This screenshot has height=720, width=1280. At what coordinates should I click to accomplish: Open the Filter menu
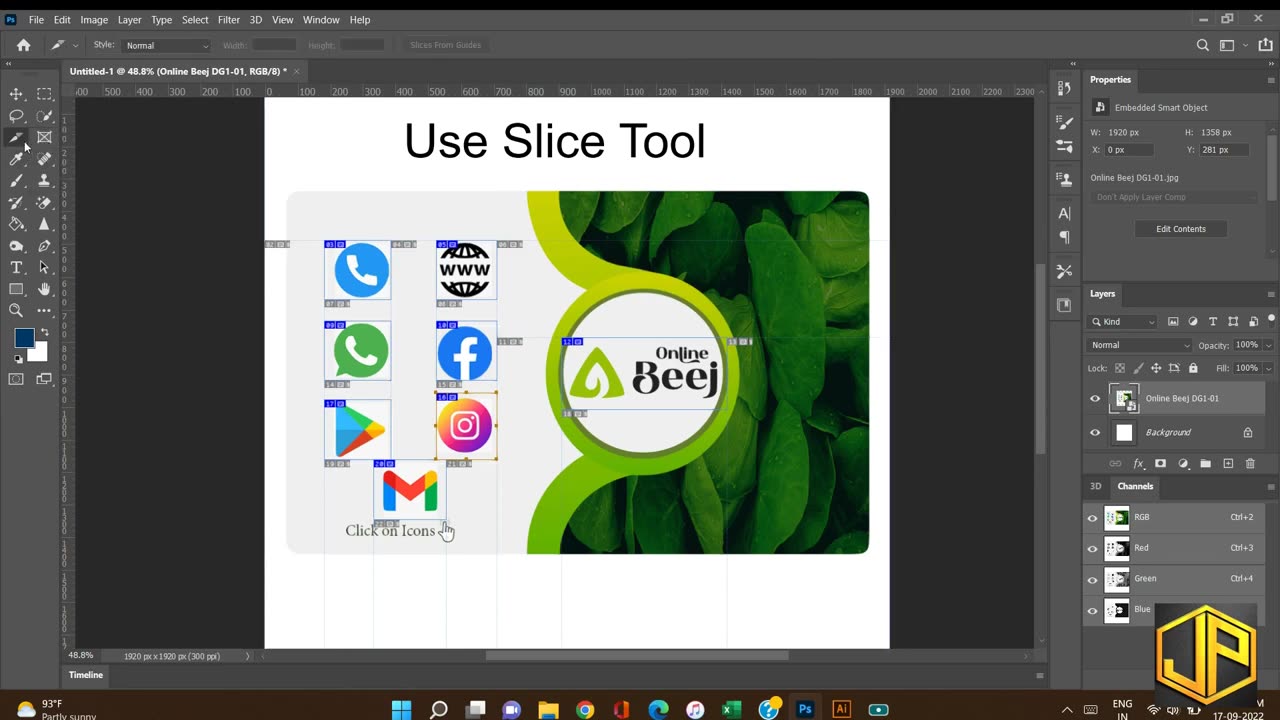(x=228, y=19)
